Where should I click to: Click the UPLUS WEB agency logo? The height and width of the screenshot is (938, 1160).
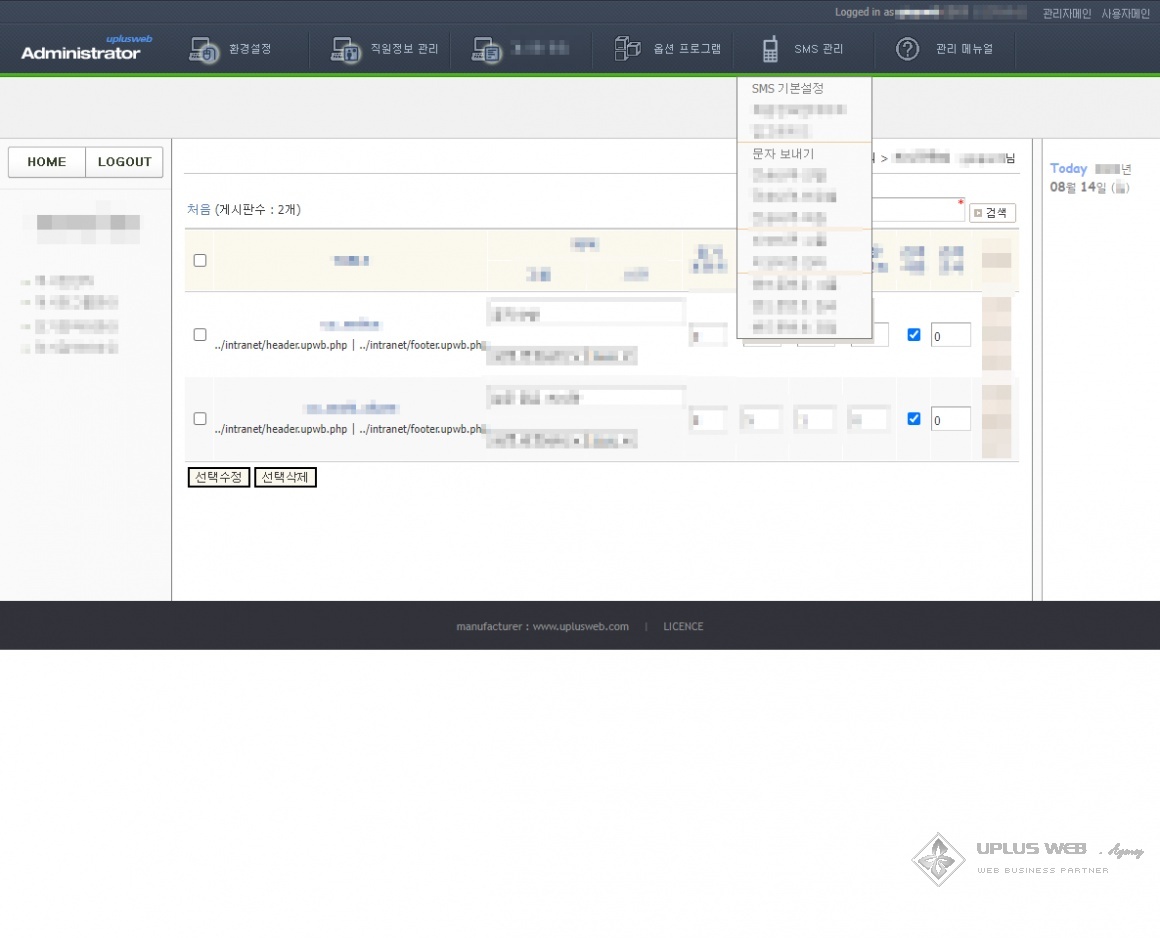click(x=1028, y=858)
